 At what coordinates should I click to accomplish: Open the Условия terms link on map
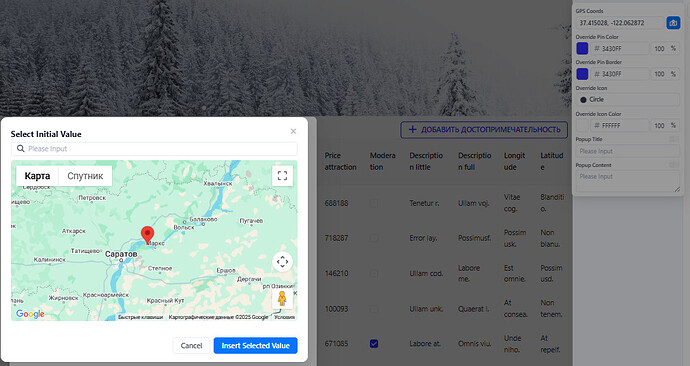point(284,317)
